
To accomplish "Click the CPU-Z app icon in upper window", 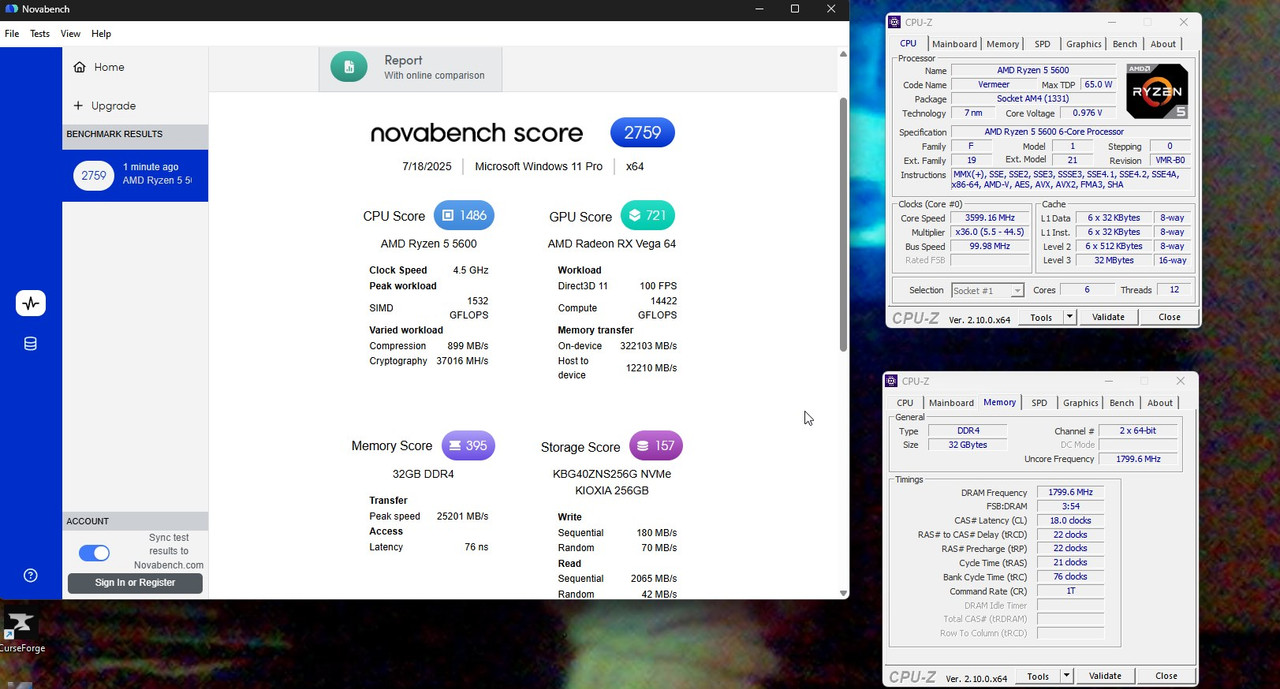I will [896, 22].
